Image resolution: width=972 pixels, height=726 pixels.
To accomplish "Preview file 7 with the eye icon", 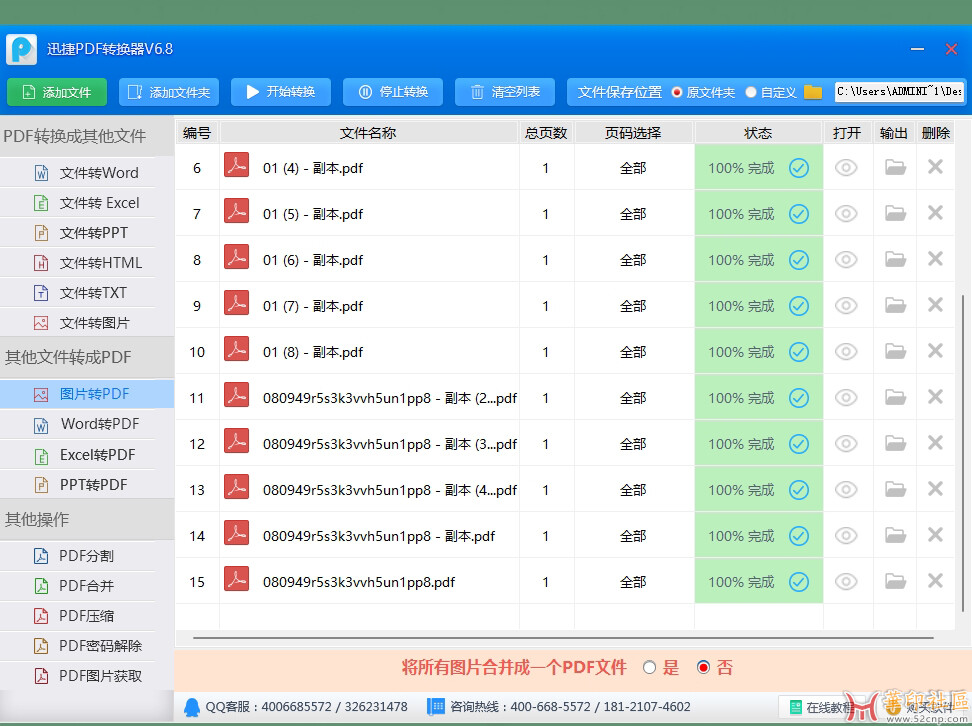I will [x=846, y=214].
